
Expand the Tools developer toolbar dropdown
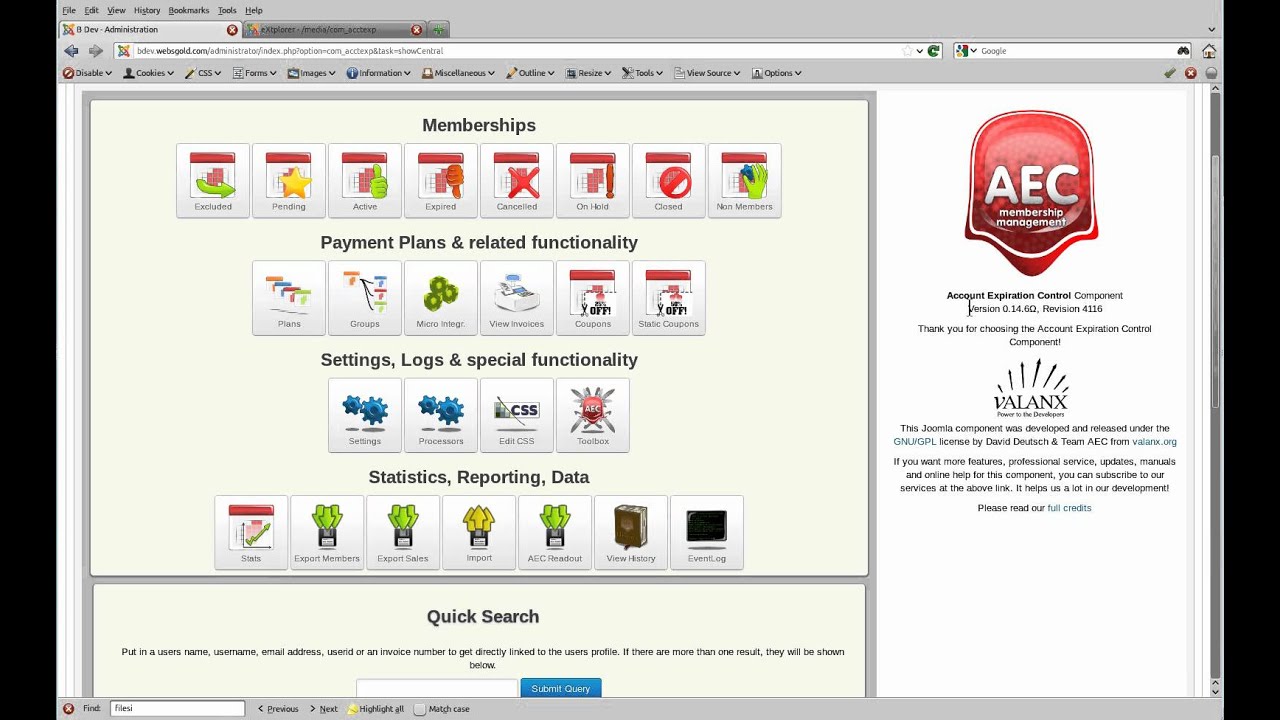tap(643, 73)
